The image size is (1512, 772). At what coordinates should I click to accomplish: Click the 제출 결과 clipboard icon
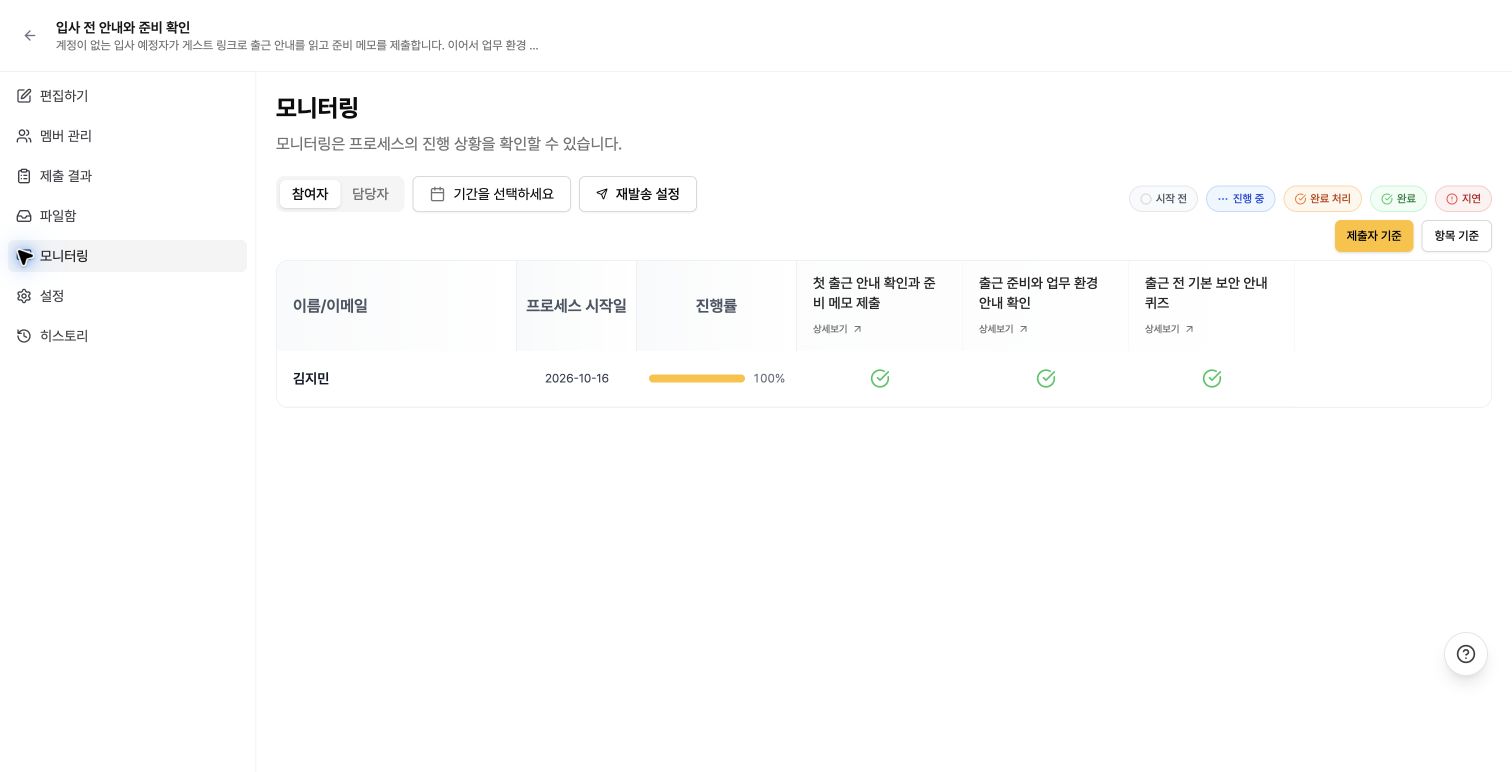click(24, 176)
